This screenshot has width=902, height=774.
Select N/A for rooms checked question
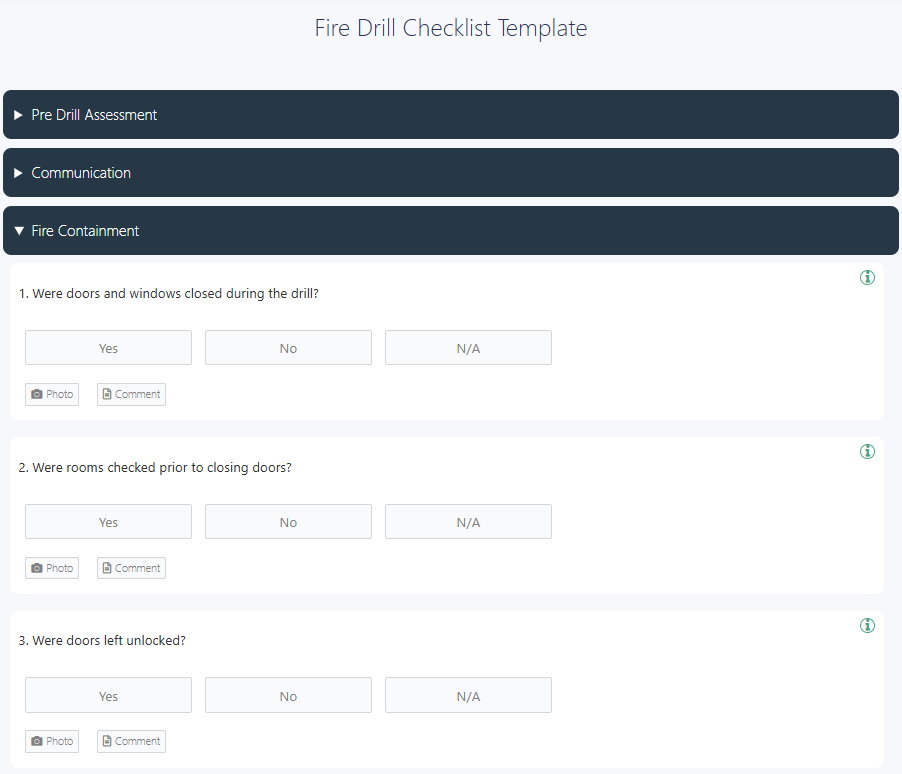click(468, 521)
